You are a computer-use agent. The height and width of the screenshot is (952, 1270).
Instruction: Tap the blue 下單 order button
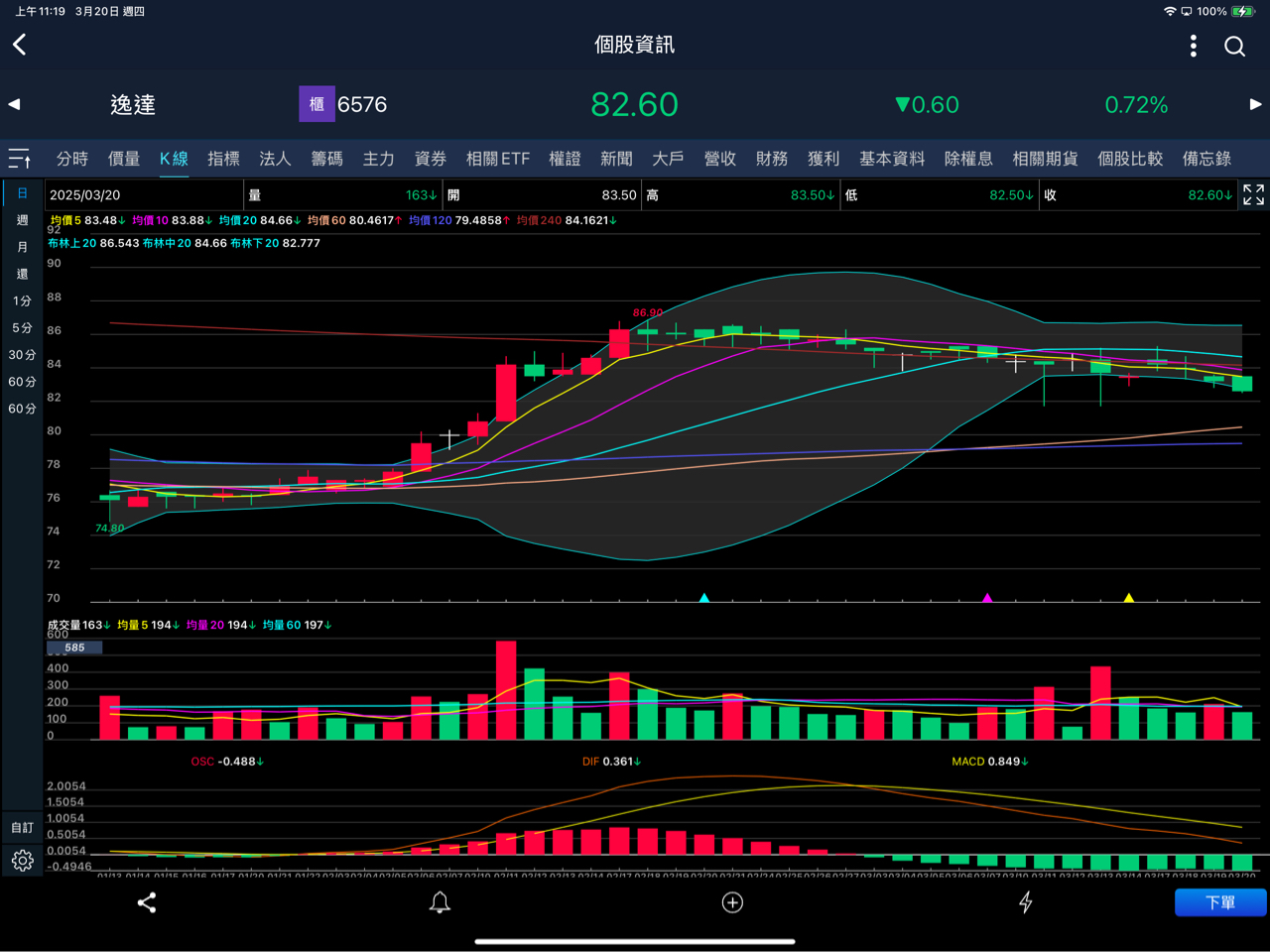(x=1220, y=902)
